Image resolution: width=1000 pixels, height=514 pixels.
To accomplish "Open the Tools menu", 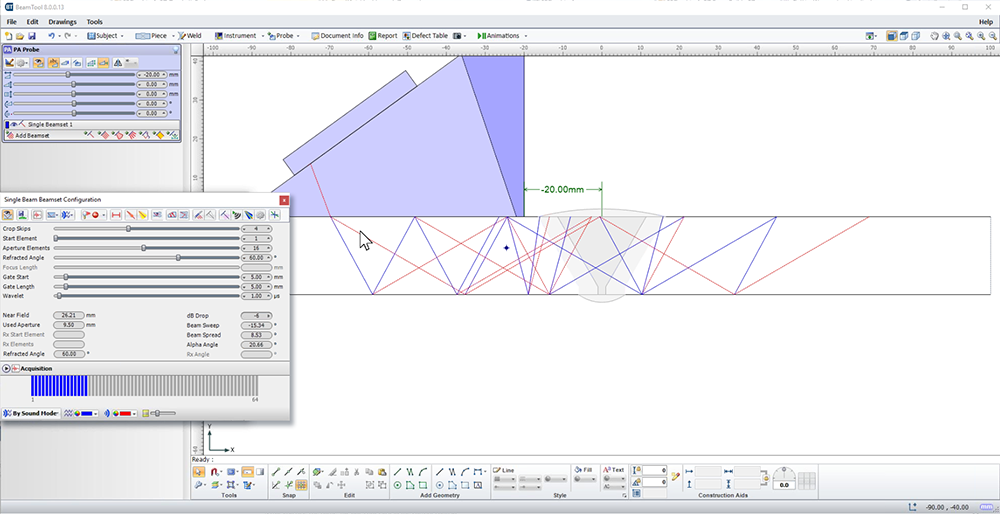I will pyautogui.click(x=94, y=21).
